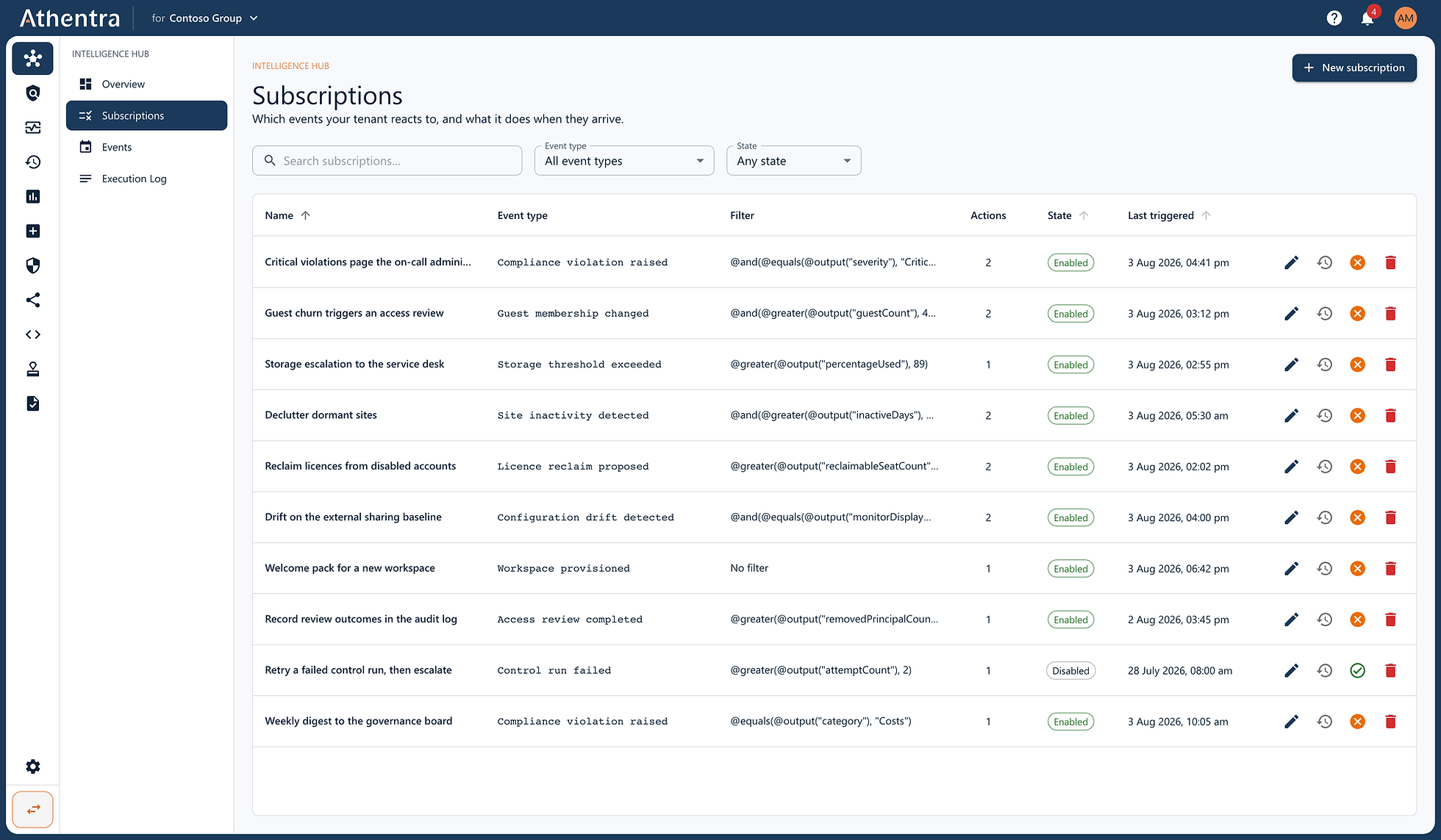The height and width of the screenshot is (840, 1441).
Task: Disable the Drift on external sharing subscription
Action: [1357, 517]
